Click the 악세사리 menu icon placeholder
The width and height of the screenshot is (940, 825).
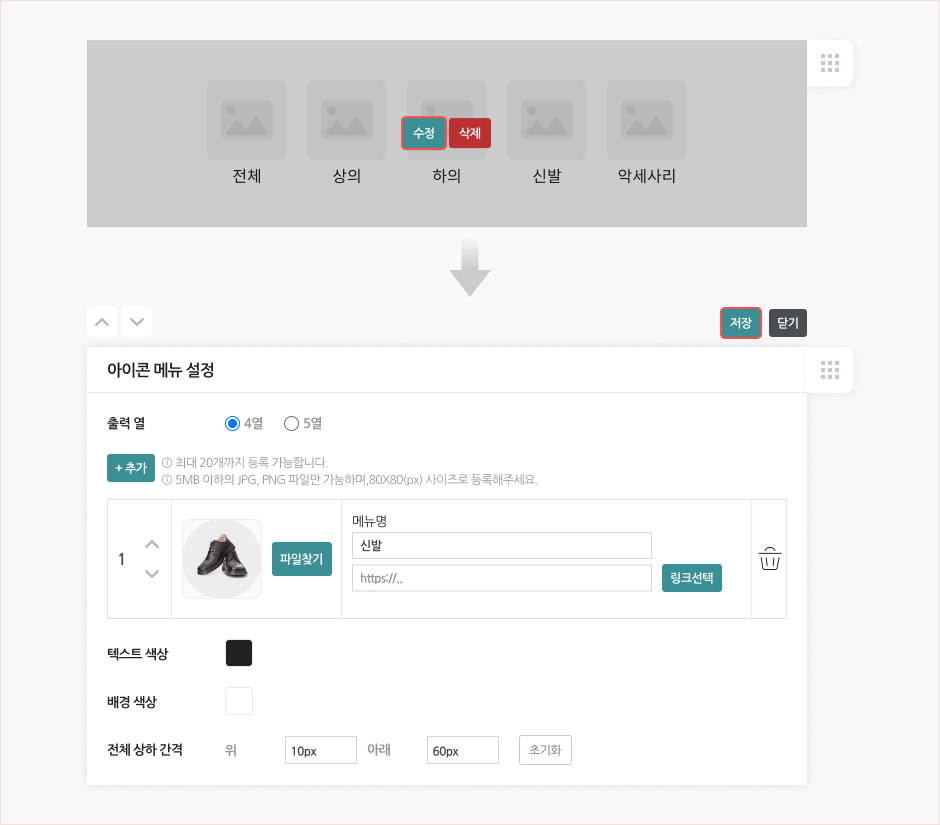click(646, 120)
